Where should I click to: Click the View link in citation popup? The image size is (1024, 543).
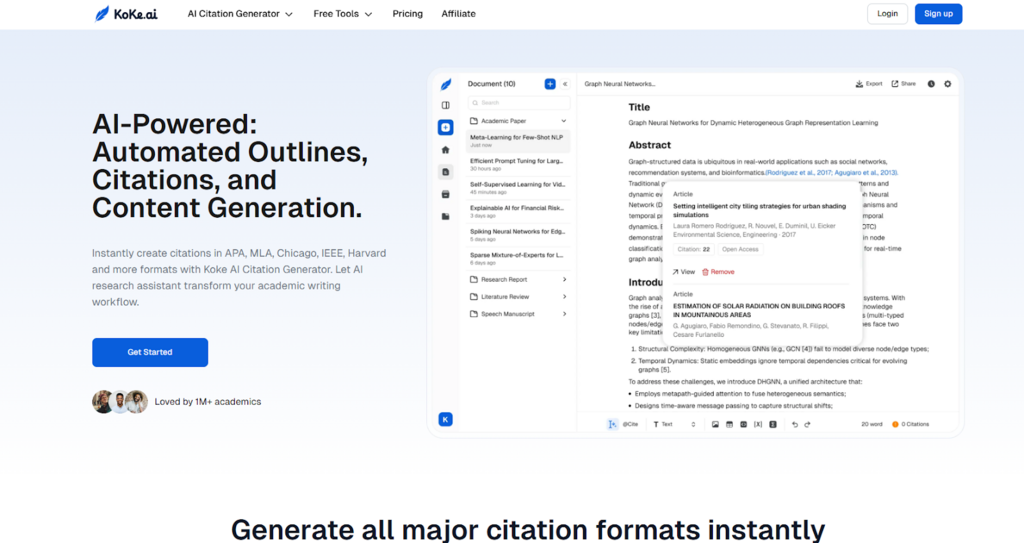684,272
